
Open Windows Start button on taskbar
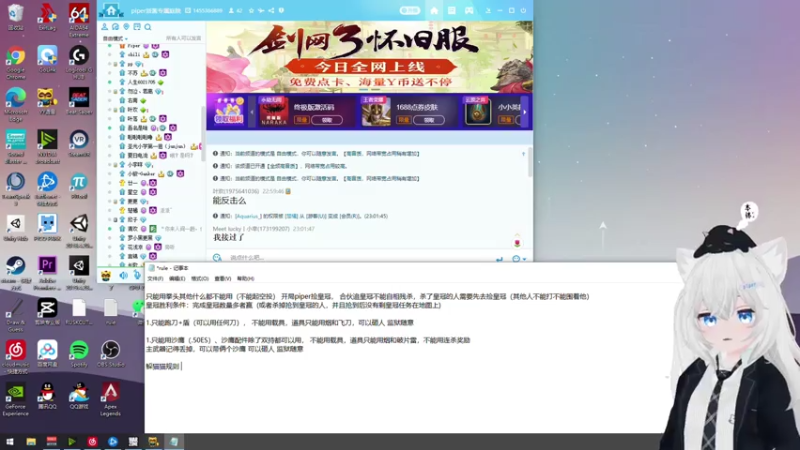pyautogui.click(x=10, y=441)
